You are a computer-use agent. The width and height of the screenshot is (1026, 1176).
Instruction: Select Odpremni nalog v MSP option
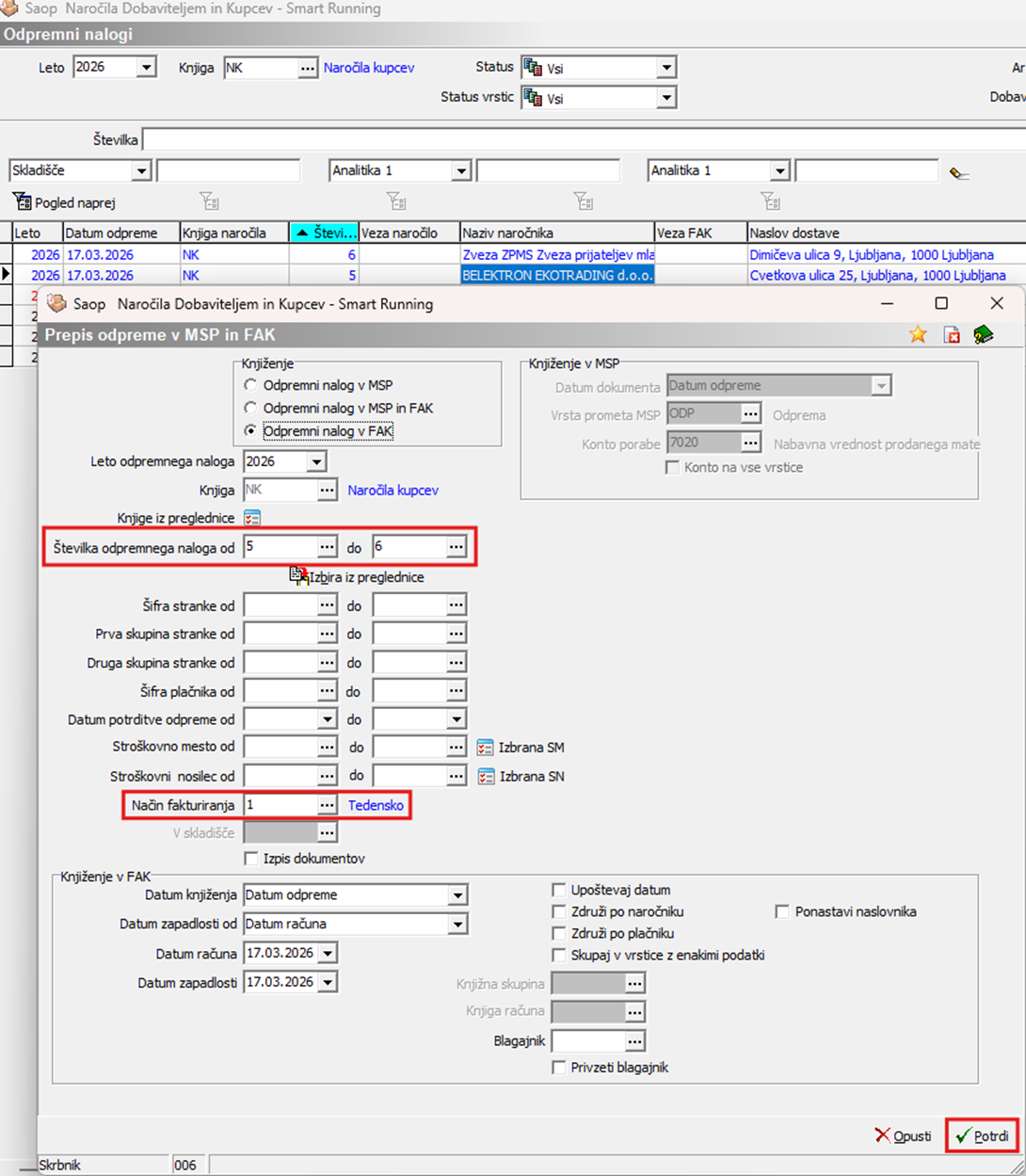point(250,385)
